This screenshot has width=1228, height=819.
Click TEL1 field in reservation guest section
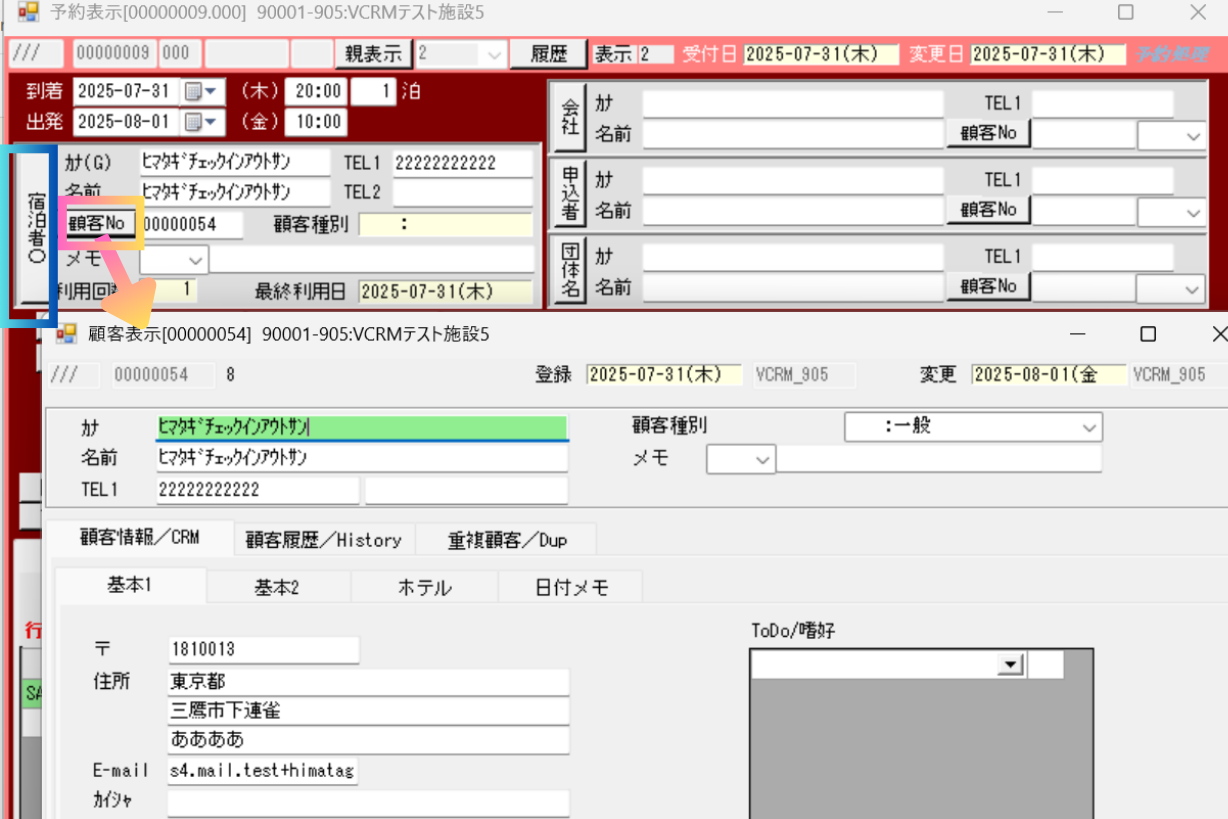[x=462, y=163]
